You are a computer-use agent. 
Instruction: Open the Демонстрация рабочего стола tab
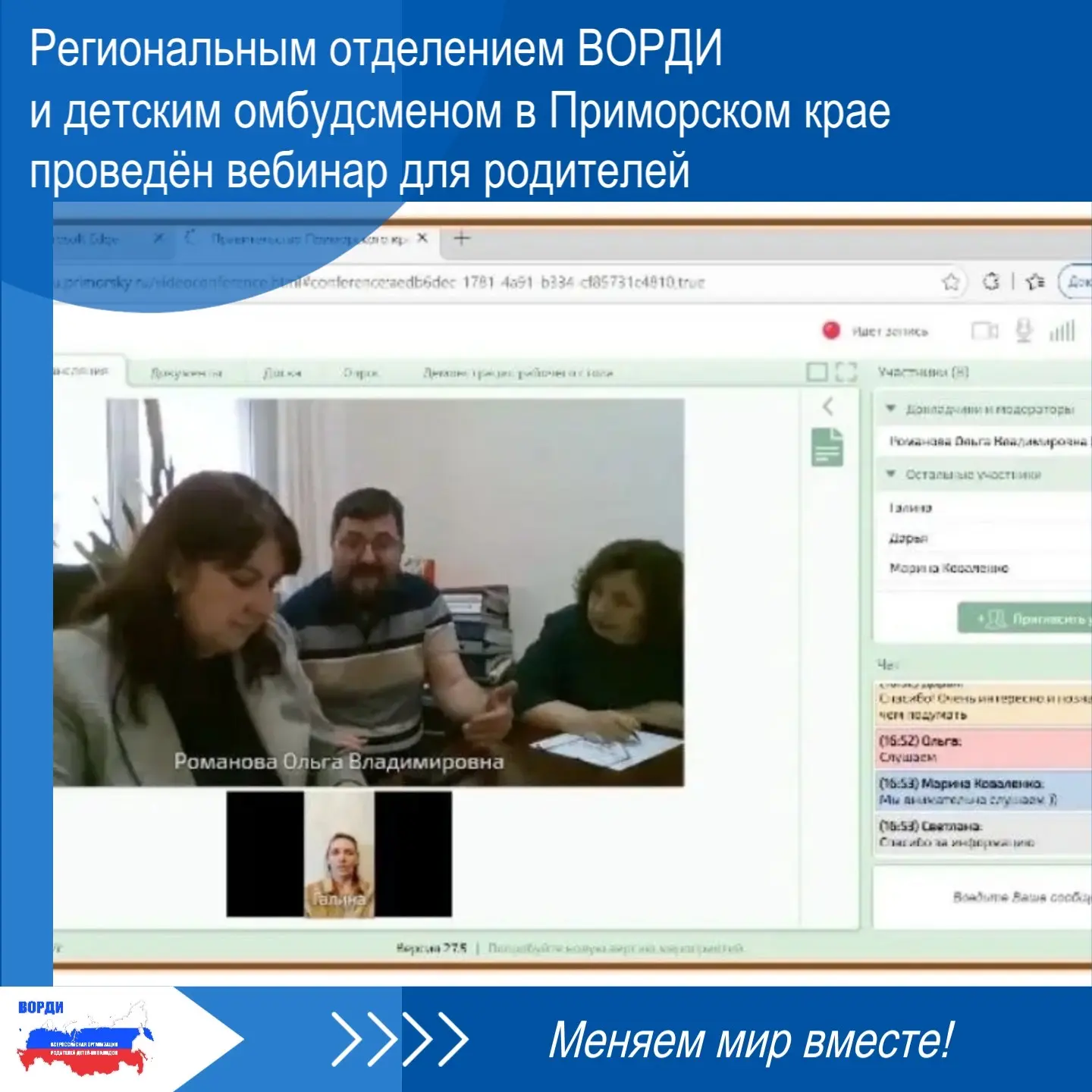518,373
